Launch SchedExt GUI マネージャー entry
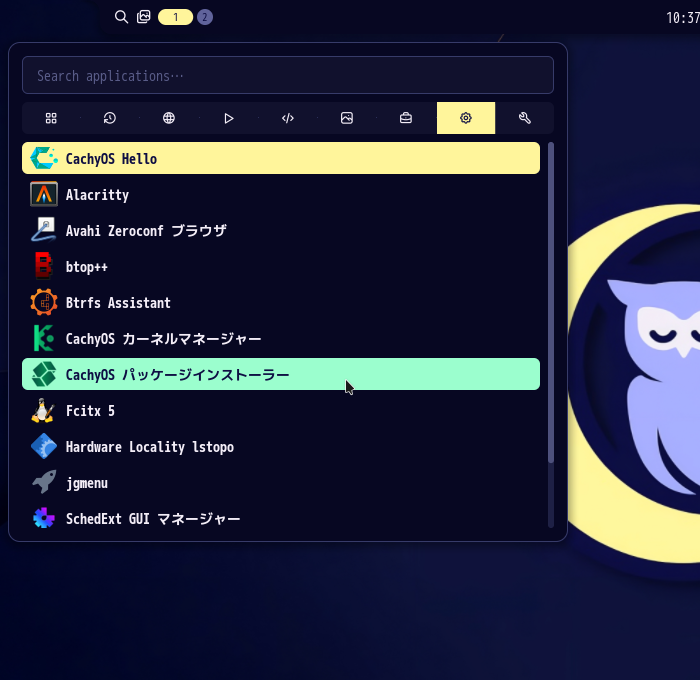The width and height of the screenshot is (700, 680). pos(281,518)
